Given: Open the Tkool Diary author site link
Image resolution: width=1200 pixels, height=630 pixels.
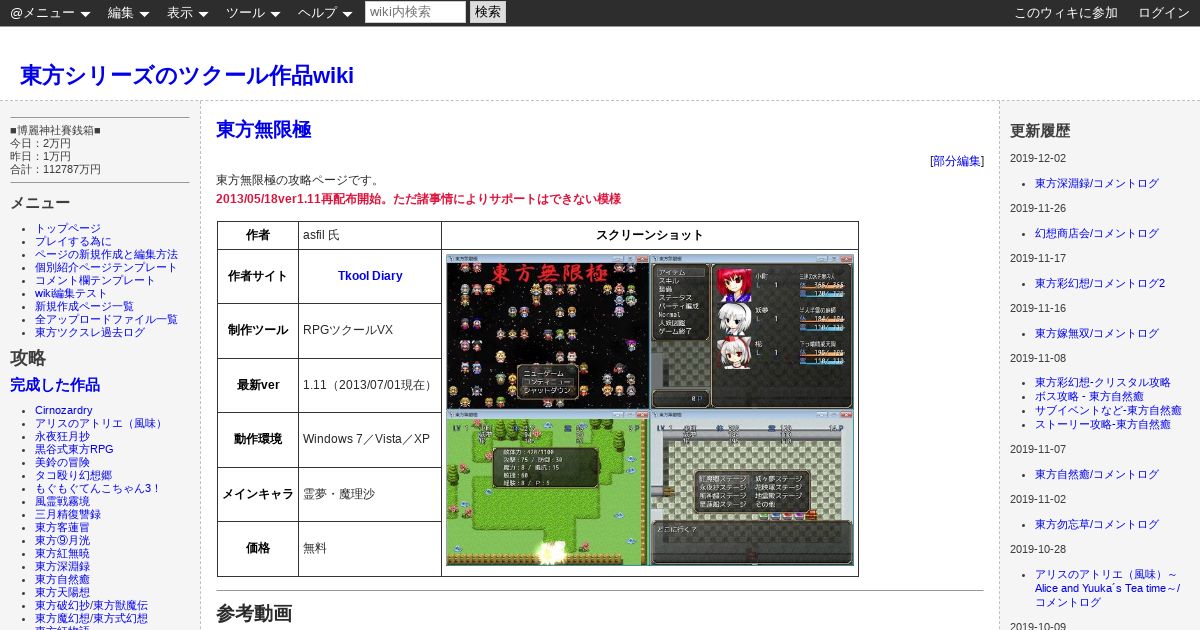Looking at the screenshot, I should 370,276.
